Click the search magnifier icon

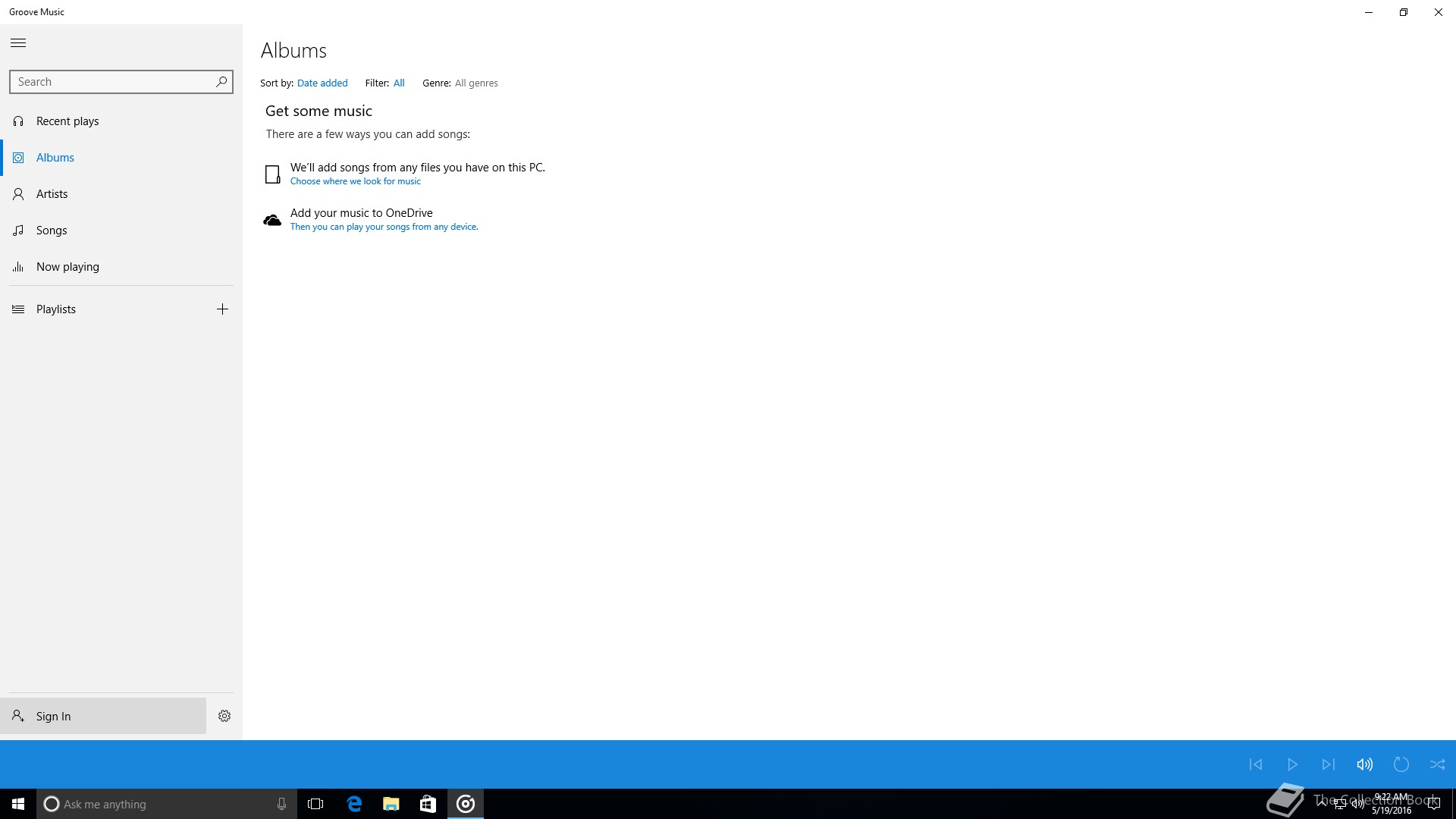pos(221,82)
